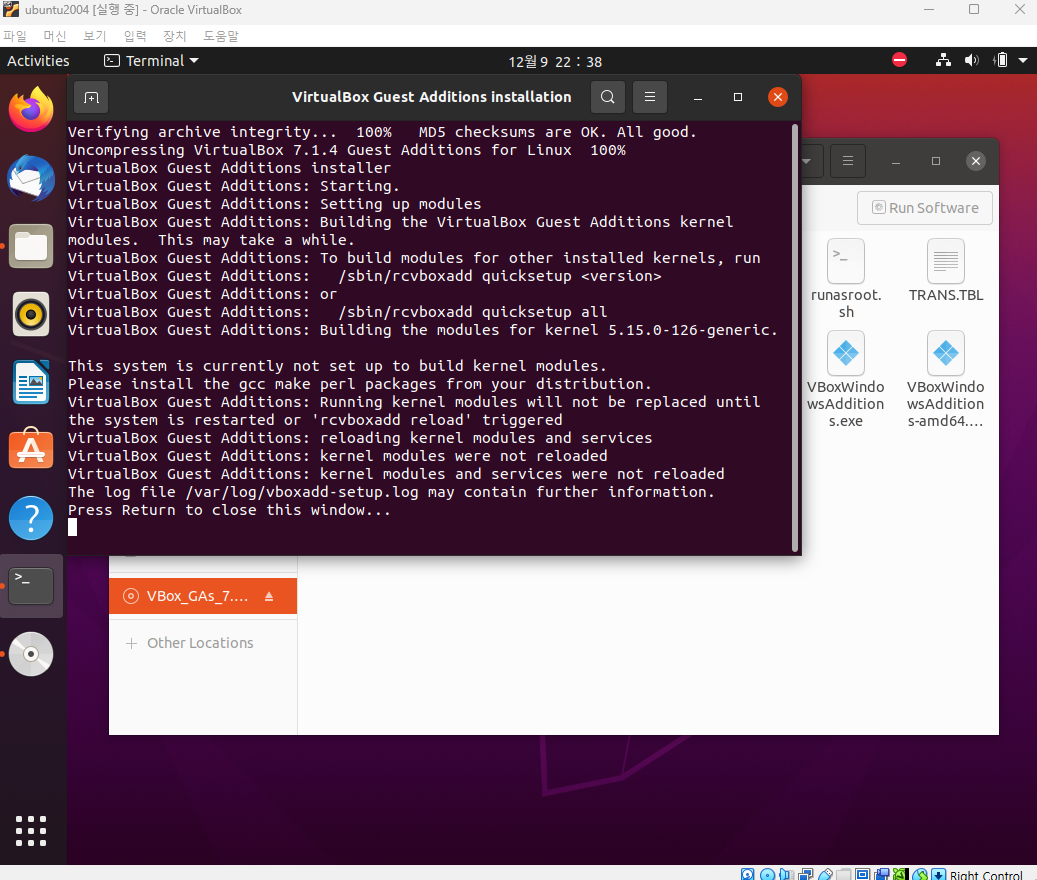Click Activities in the GNOME top bar
The image size is (1037, 880).
[38, 61]
